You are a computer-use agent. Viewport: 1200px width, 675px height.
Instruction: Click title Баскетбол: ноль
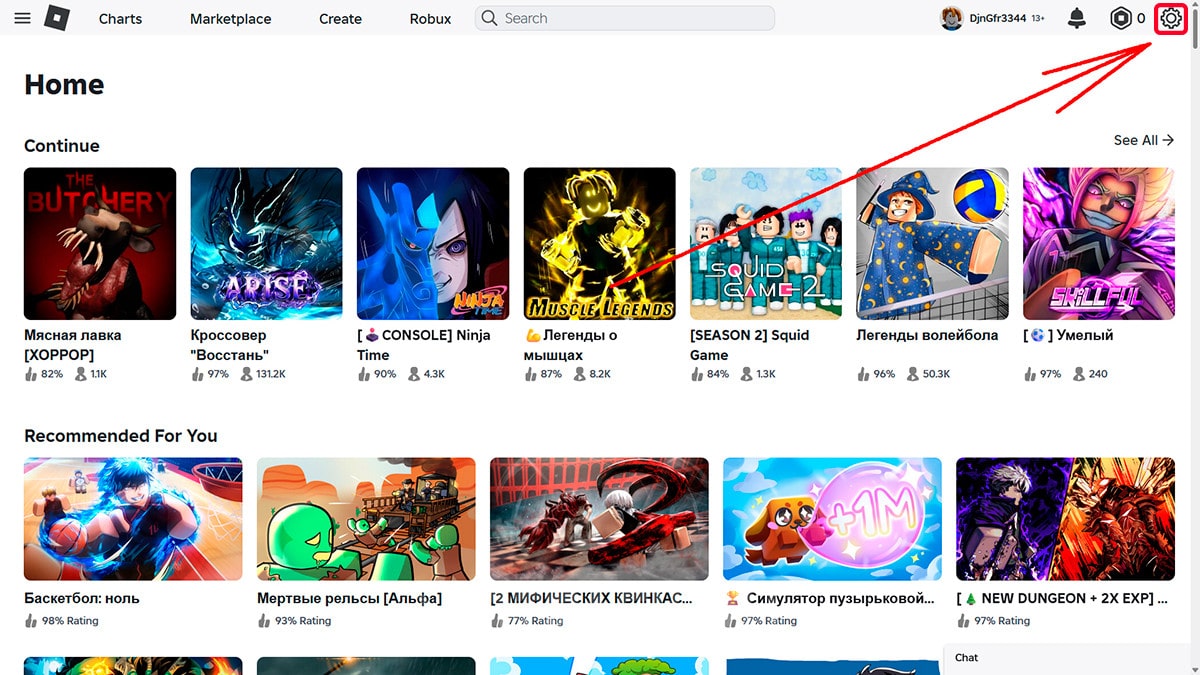coord(82,598)
